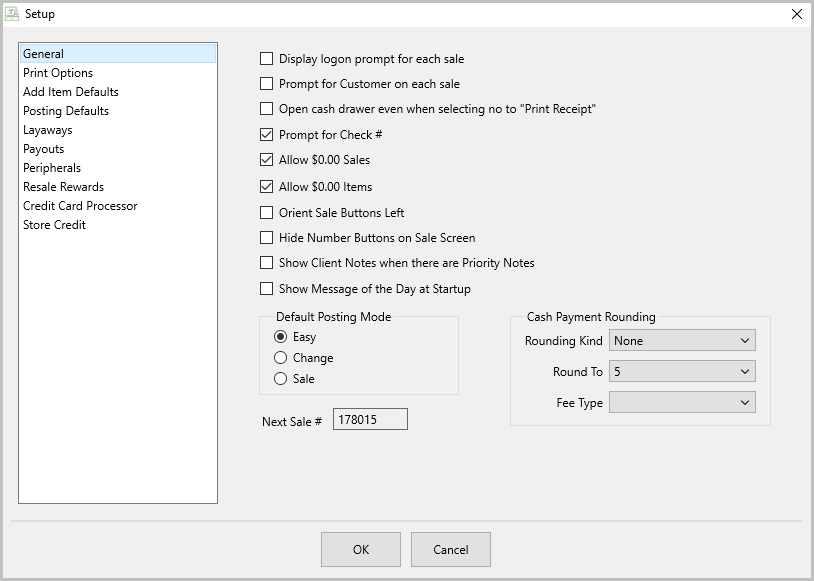Enable Display logon prompt for each sale

coord(266,59)
